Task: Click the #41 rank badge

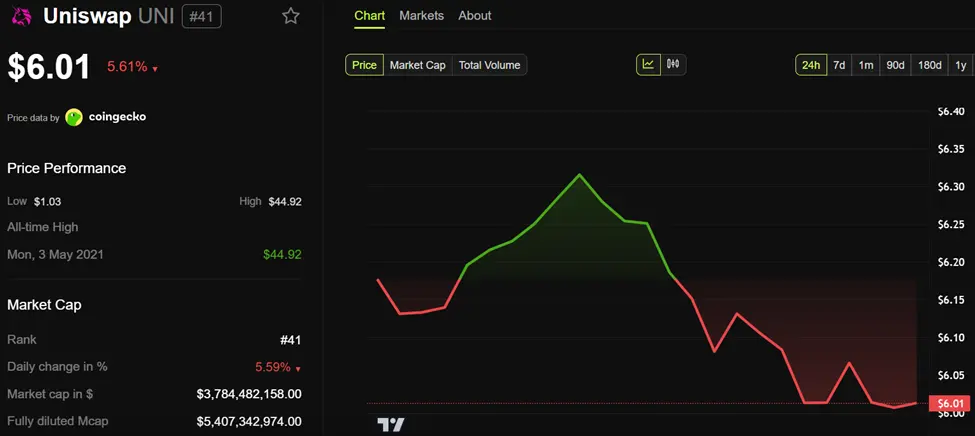Action: click(x=202, y=17)
